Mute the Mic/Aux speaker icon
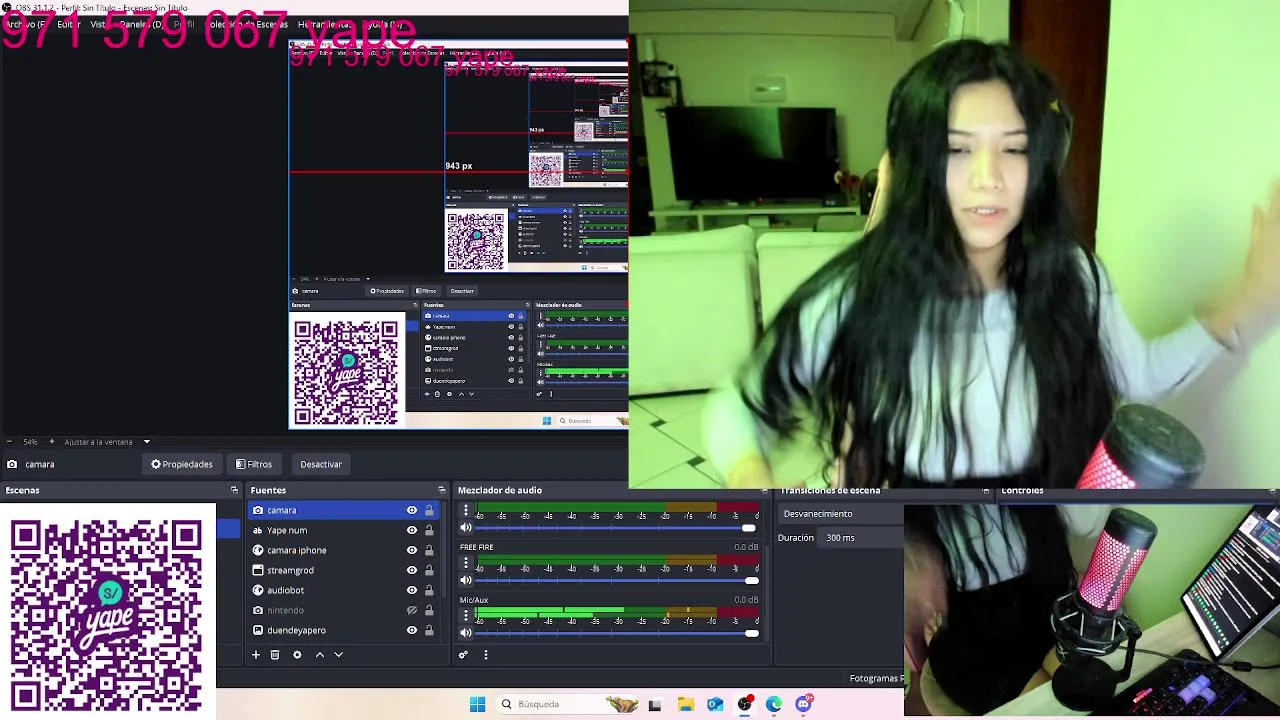The width and height of the screenshot is (1280, 720). click(466, 632)
